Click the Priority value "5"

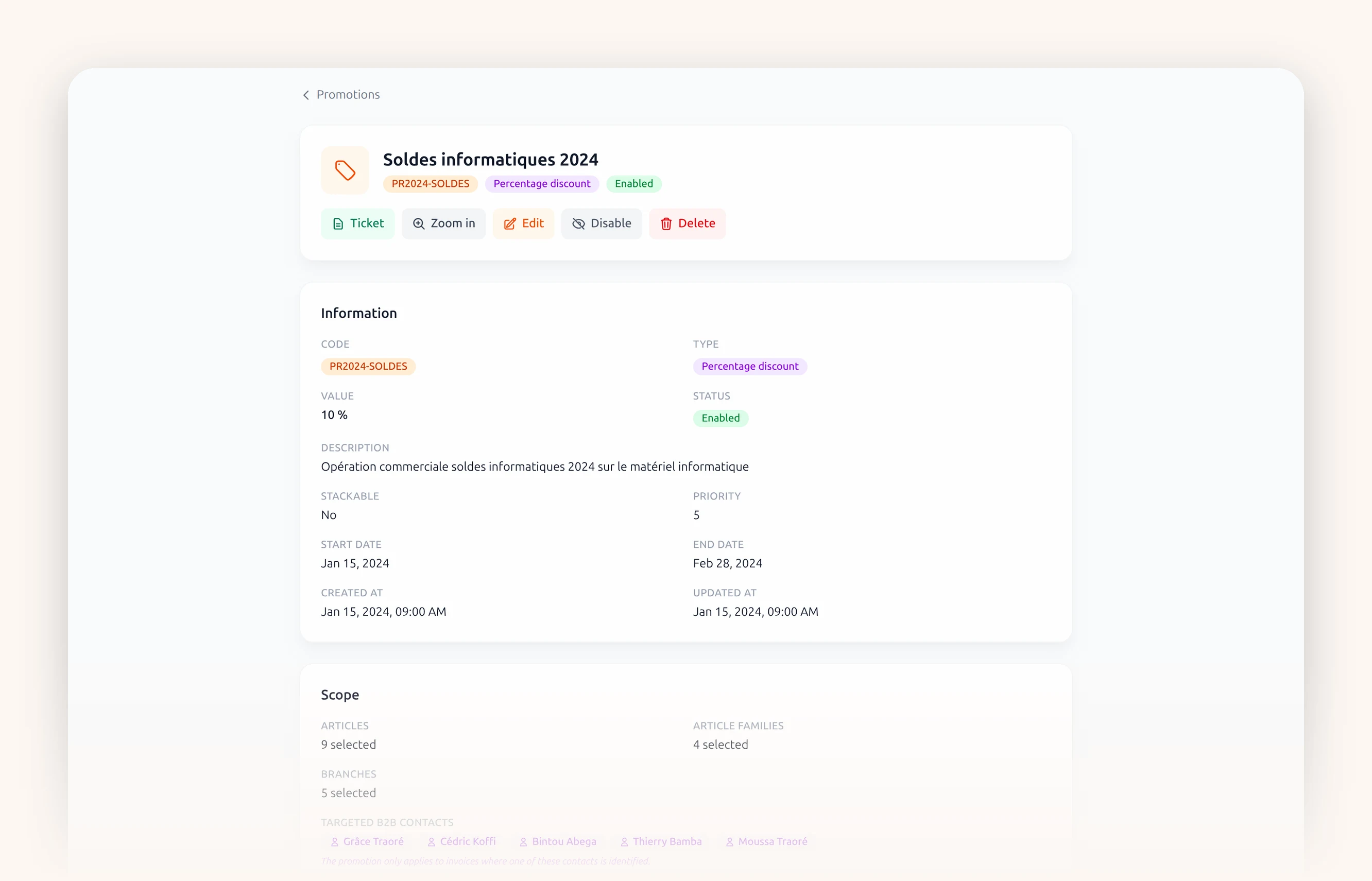pos(696,515)
